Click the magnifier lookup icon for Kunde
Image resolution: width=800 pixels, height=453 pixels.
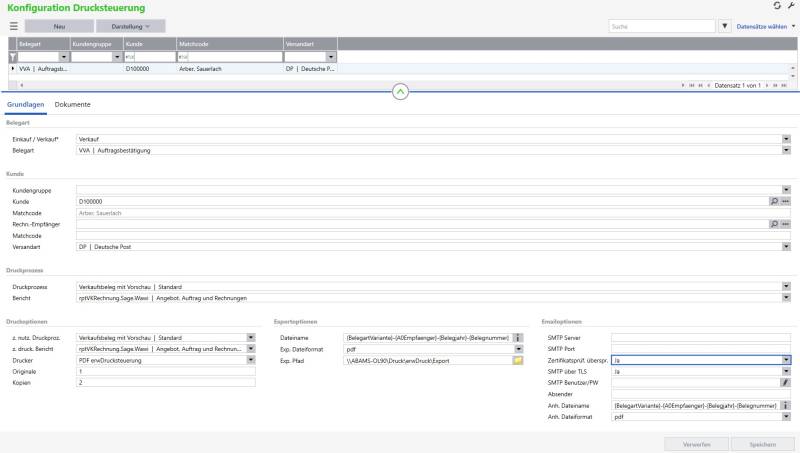(x=773, y=201)
